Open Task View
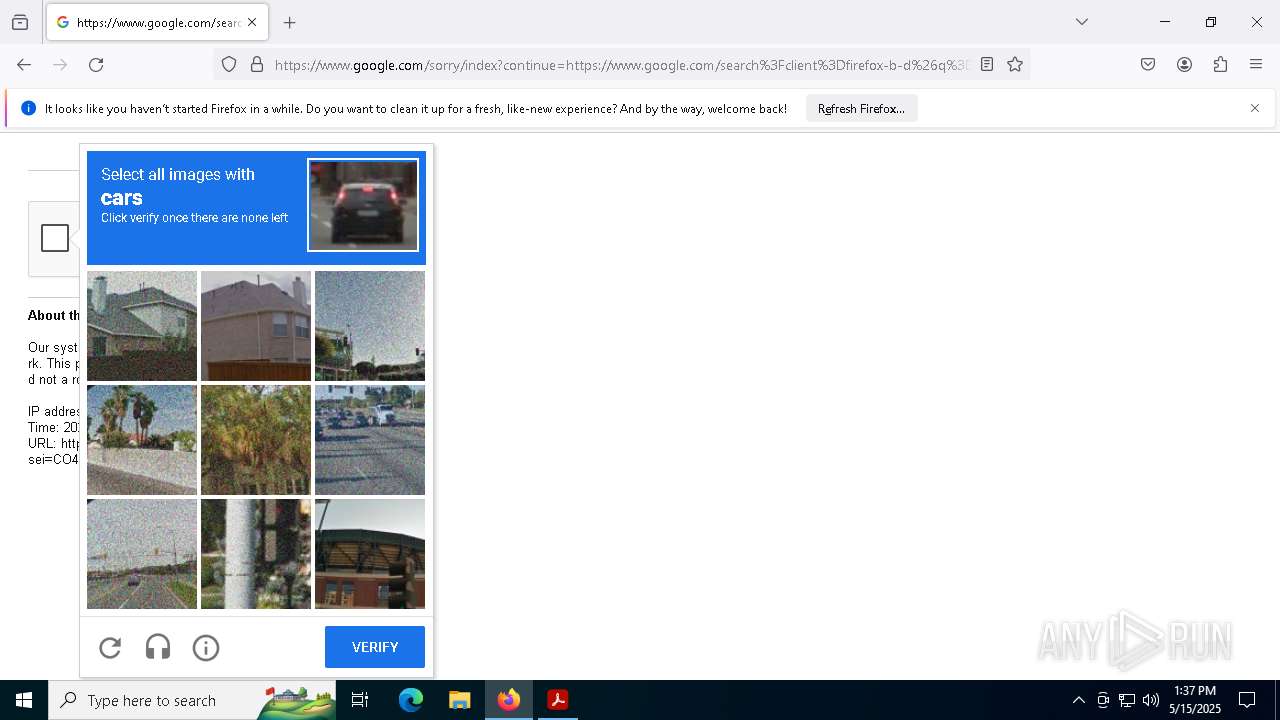1280x720 pixels. point(360,700)
